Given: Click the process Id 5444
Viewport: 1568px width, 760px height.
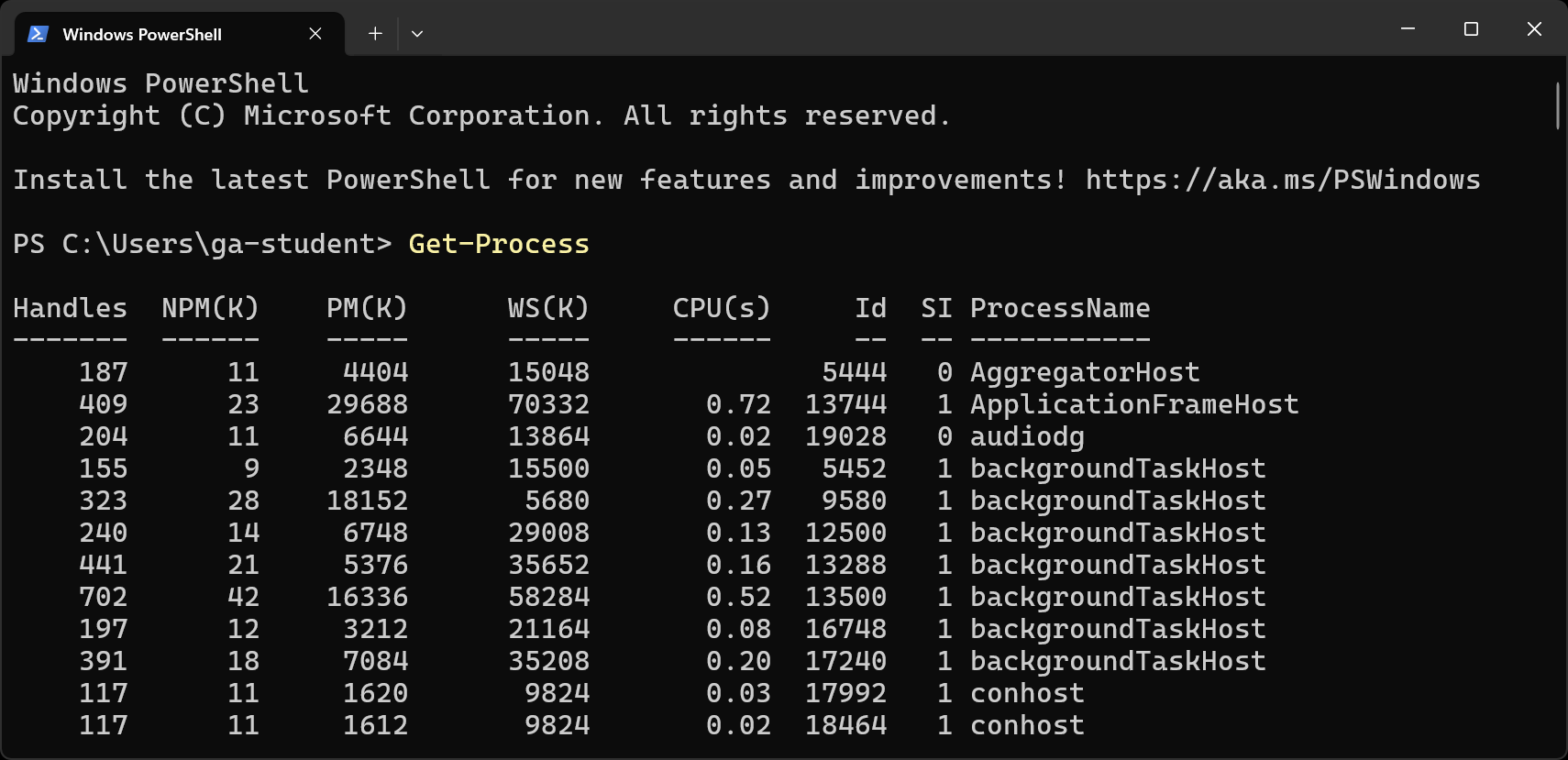Looking at the screenshot, I should point(855,372).
